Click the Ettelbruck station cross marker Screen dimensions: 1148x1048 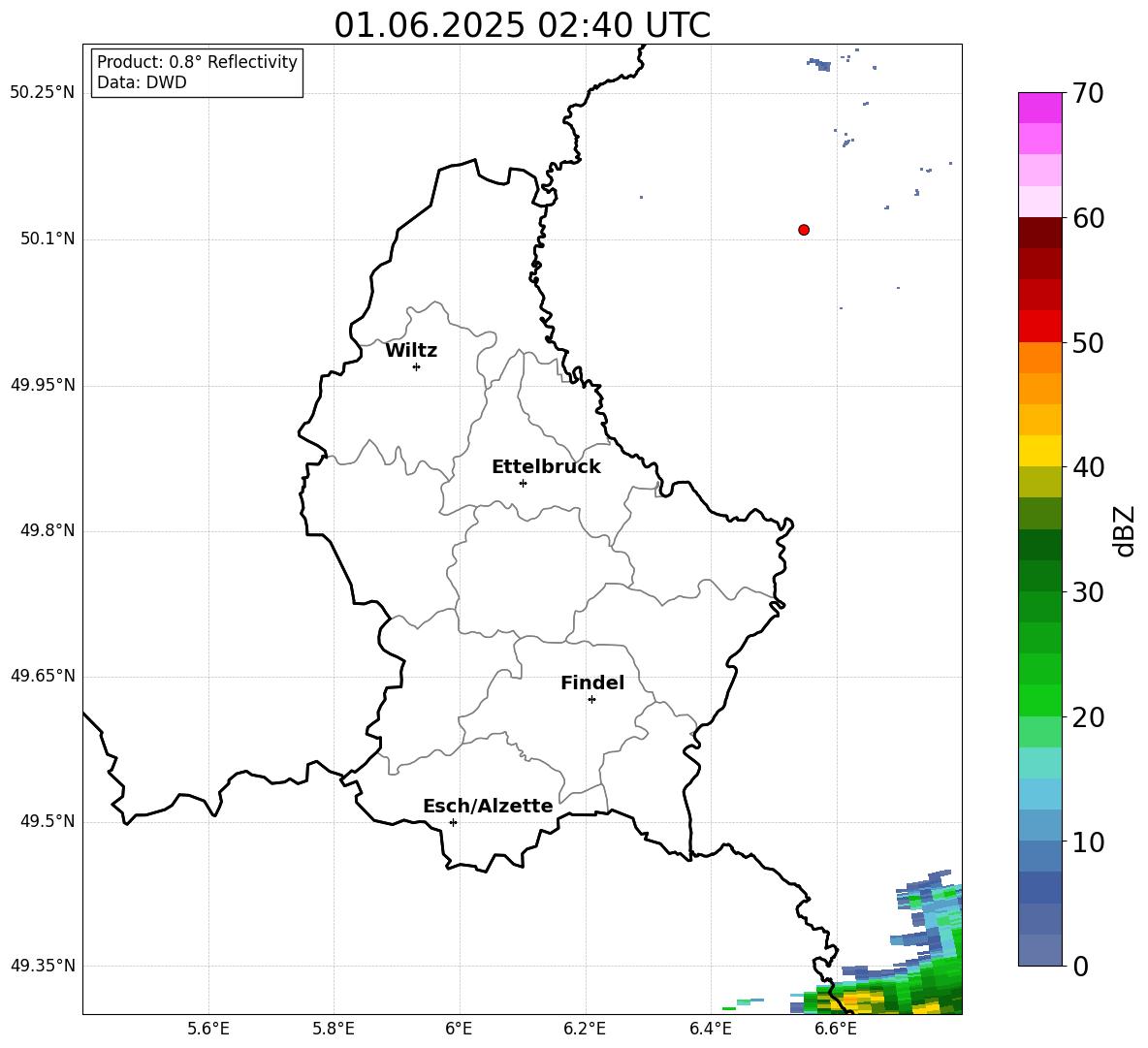coord(523,483)
